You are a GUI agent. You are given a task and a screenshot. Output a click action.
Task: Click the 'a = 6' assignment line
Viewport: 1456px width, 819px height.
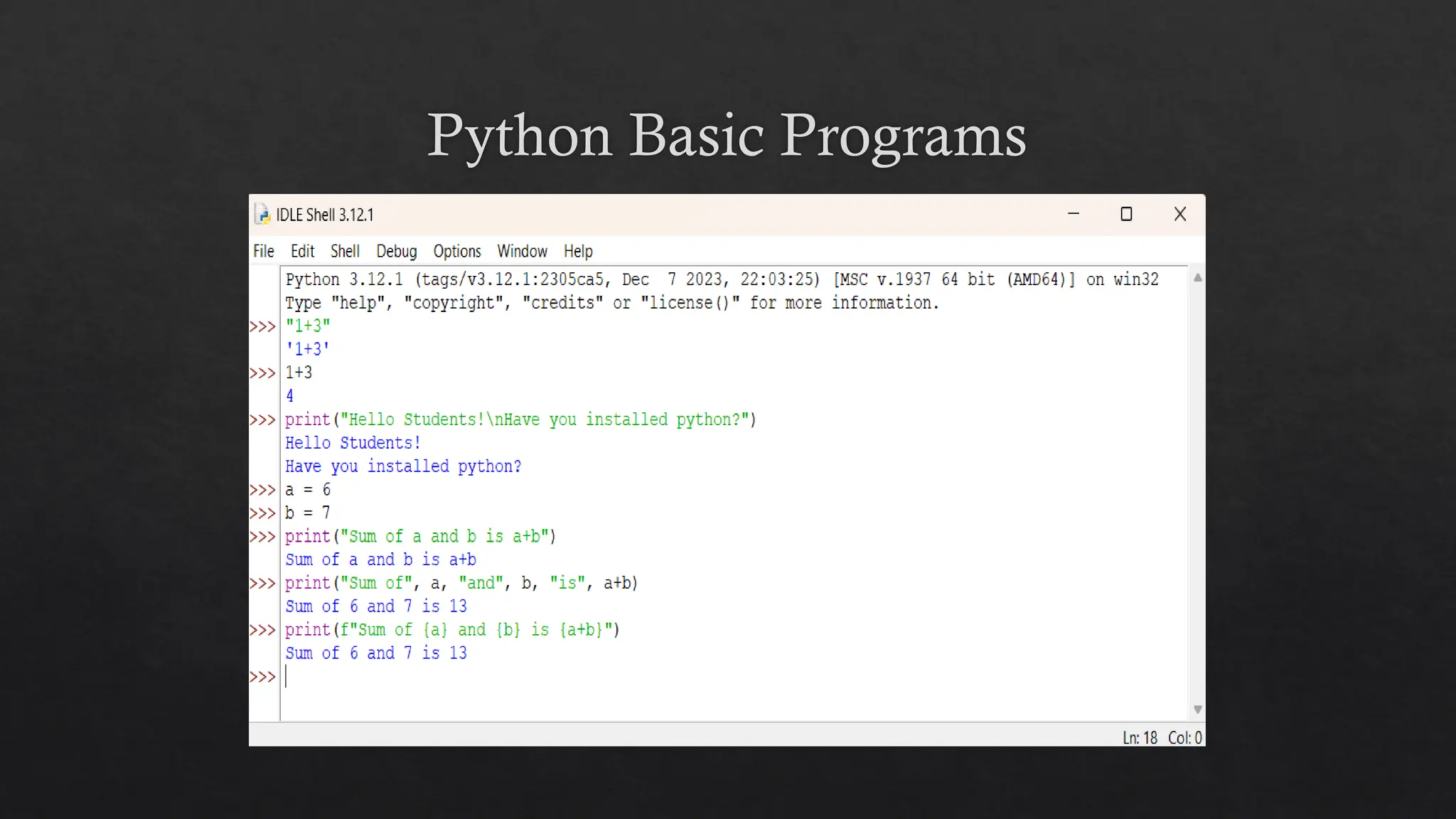[308, 490]
